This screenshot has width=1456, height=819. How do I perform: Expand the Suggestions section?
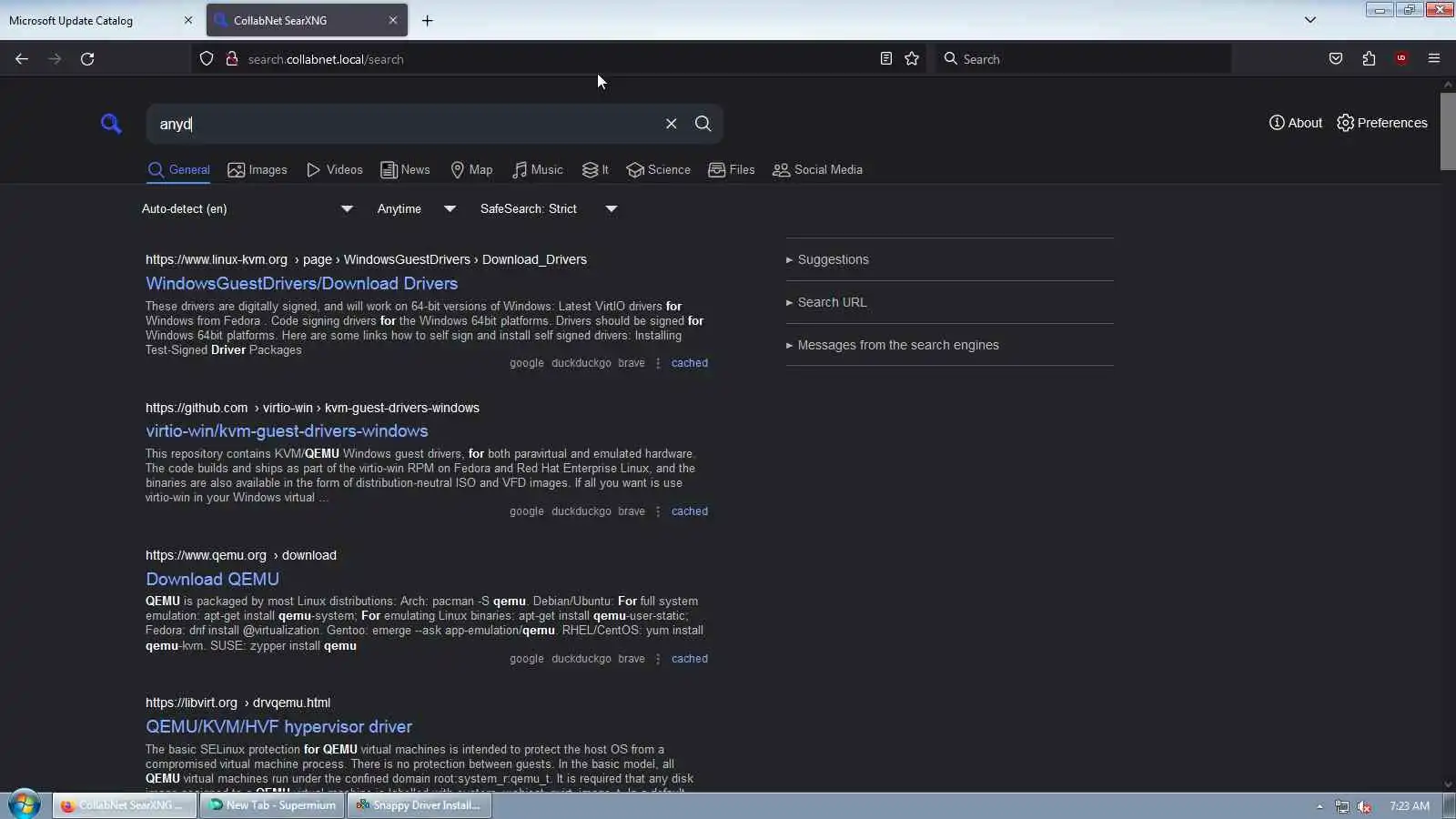click(827, 260)
